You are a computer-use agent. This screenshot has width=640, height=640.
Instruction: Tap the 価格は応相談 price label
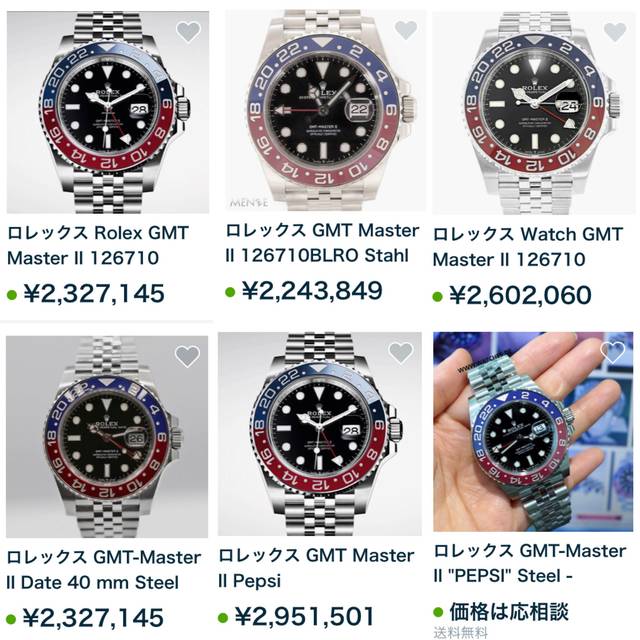click(x=509, y=612)
